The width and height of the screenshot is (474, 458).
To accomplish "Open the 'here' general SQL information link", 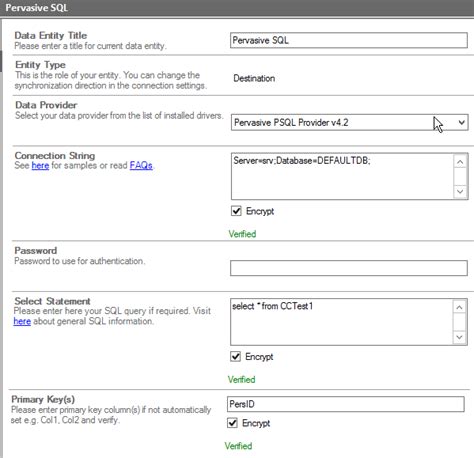I will click(x=22, y=321).
